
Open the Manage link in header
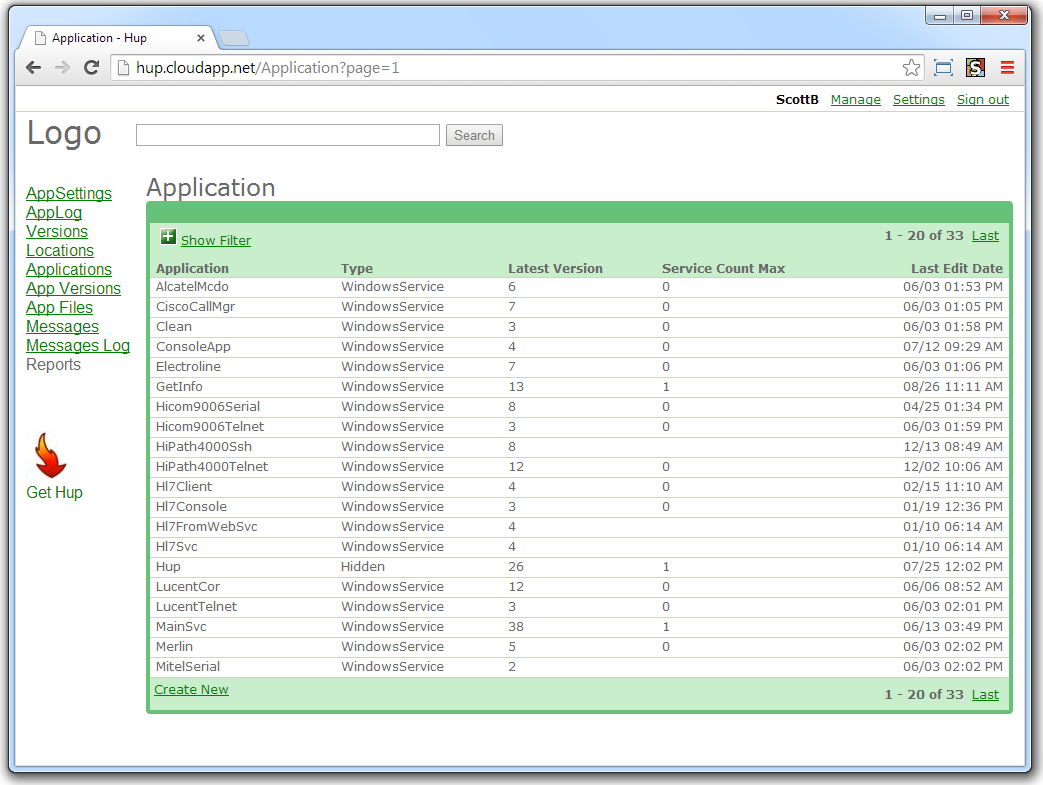pyautogui.click(x=856, y=100)
